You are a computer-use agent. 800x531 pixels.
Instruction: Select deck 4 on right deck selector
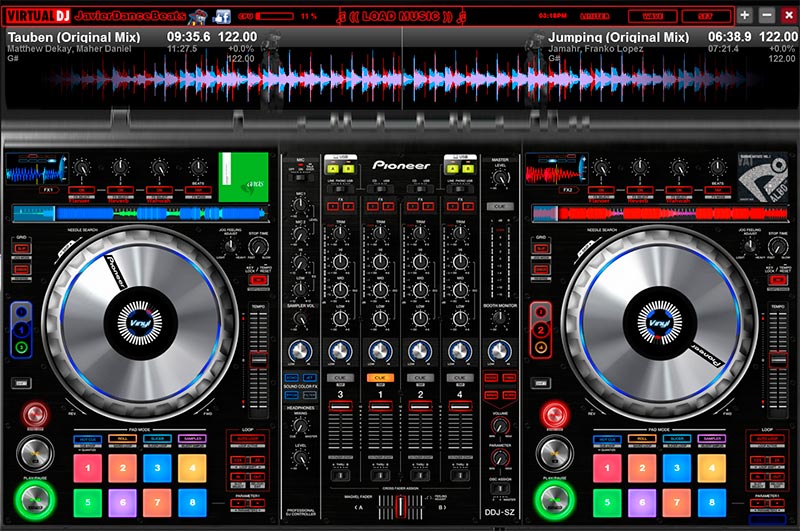pyautogui.click(x=541, y=348)
